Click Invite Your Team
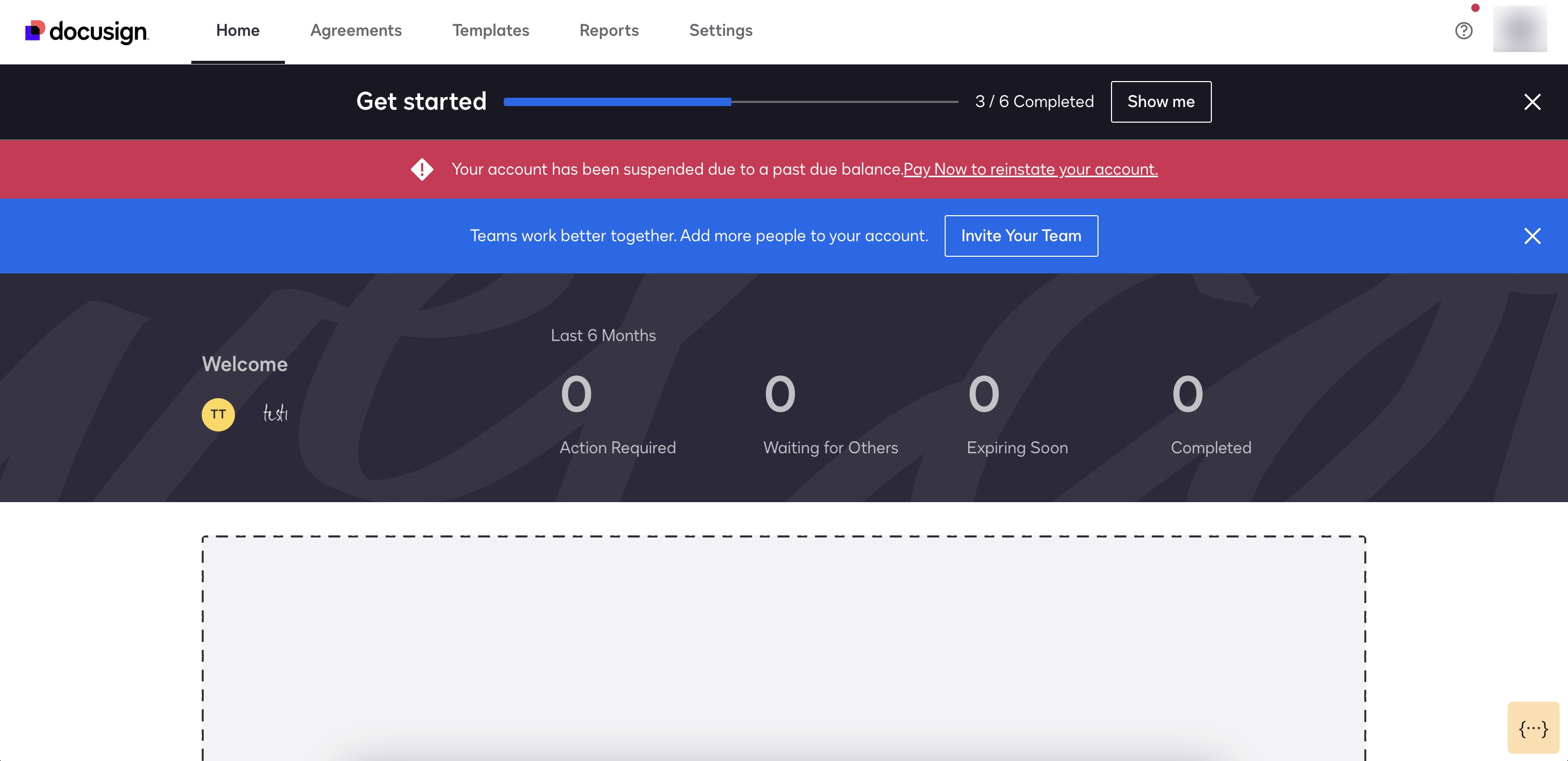Screen dimensions: 1568x761 tap(1021, 235)
